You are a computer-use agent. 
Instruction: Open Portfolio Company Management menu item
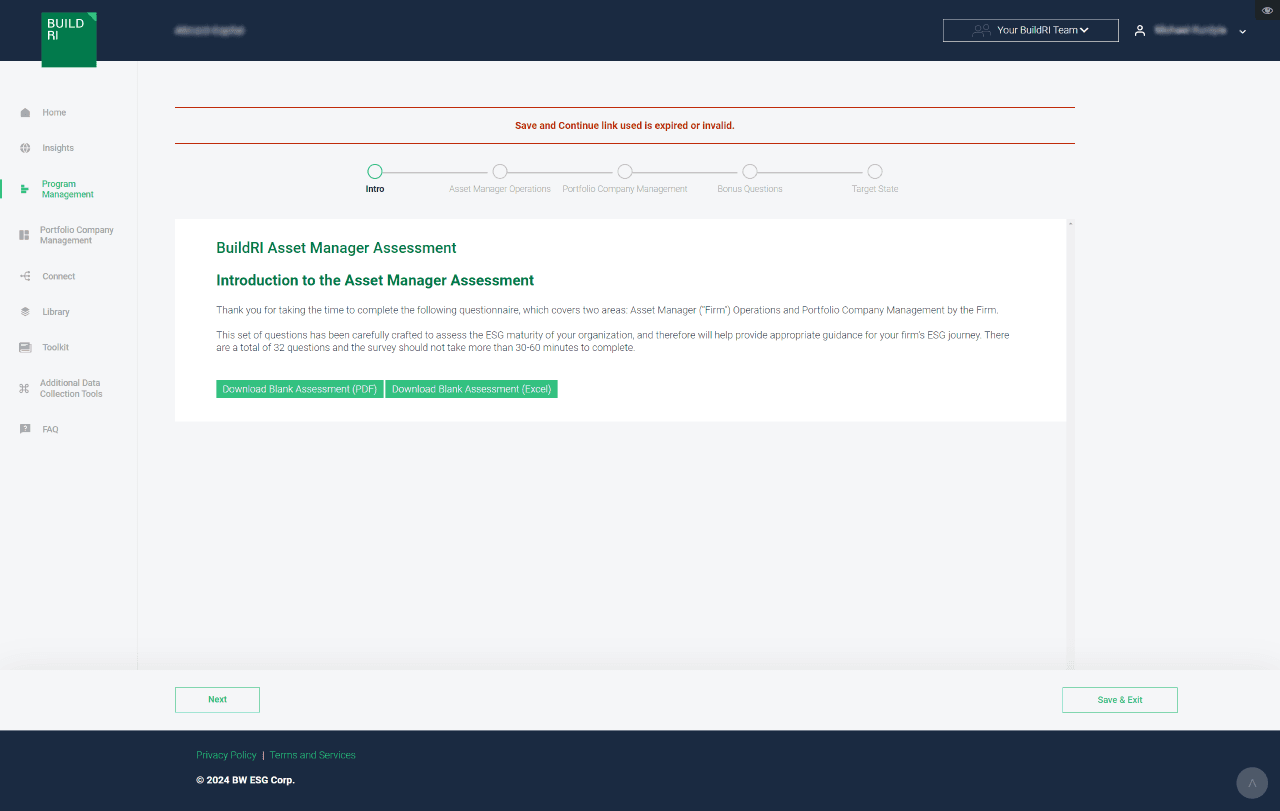coord(77,235)
